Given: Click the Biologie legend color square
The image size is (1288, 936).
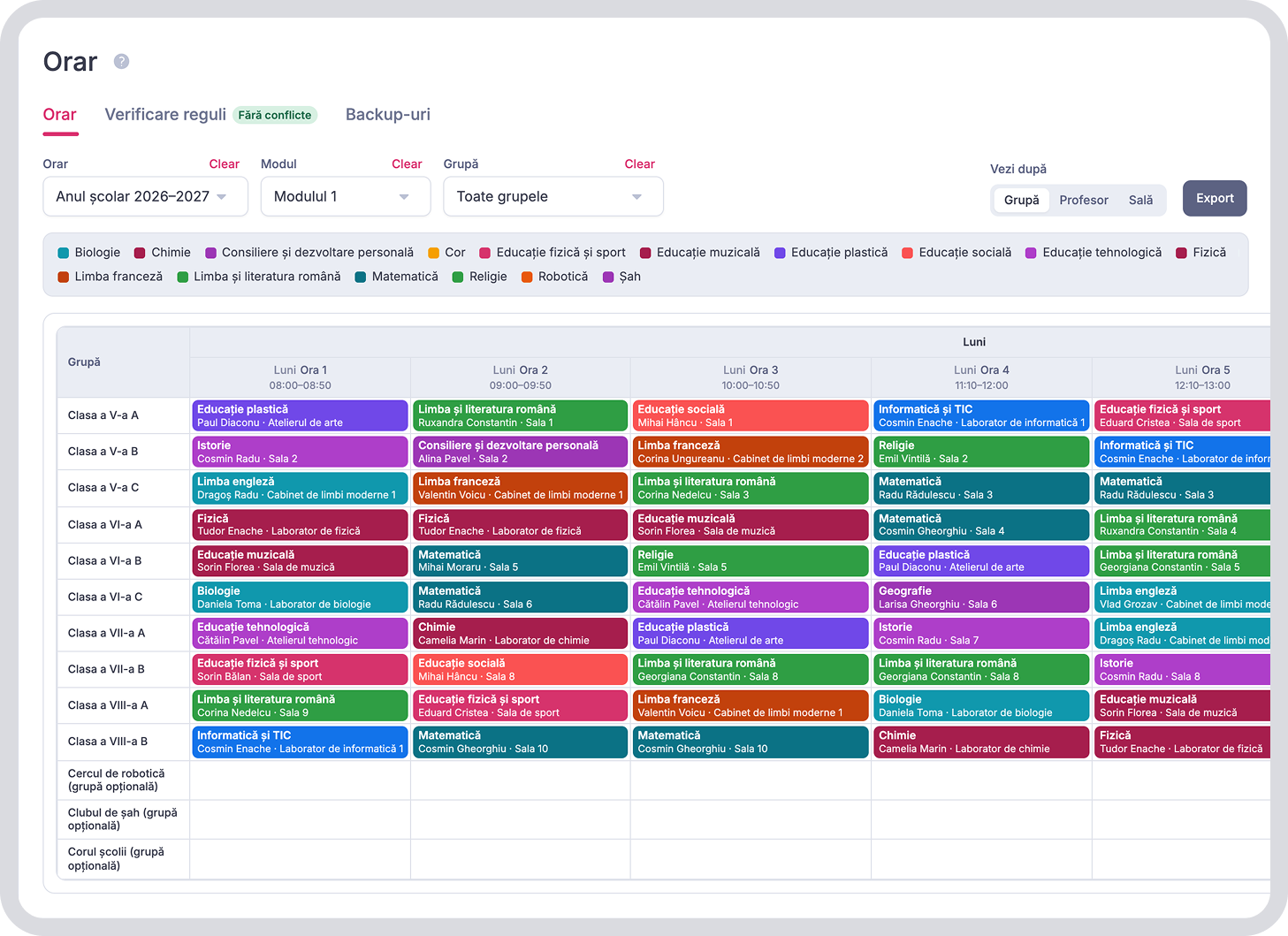Looking at the screenshot, I should click(x=64, y=253).
